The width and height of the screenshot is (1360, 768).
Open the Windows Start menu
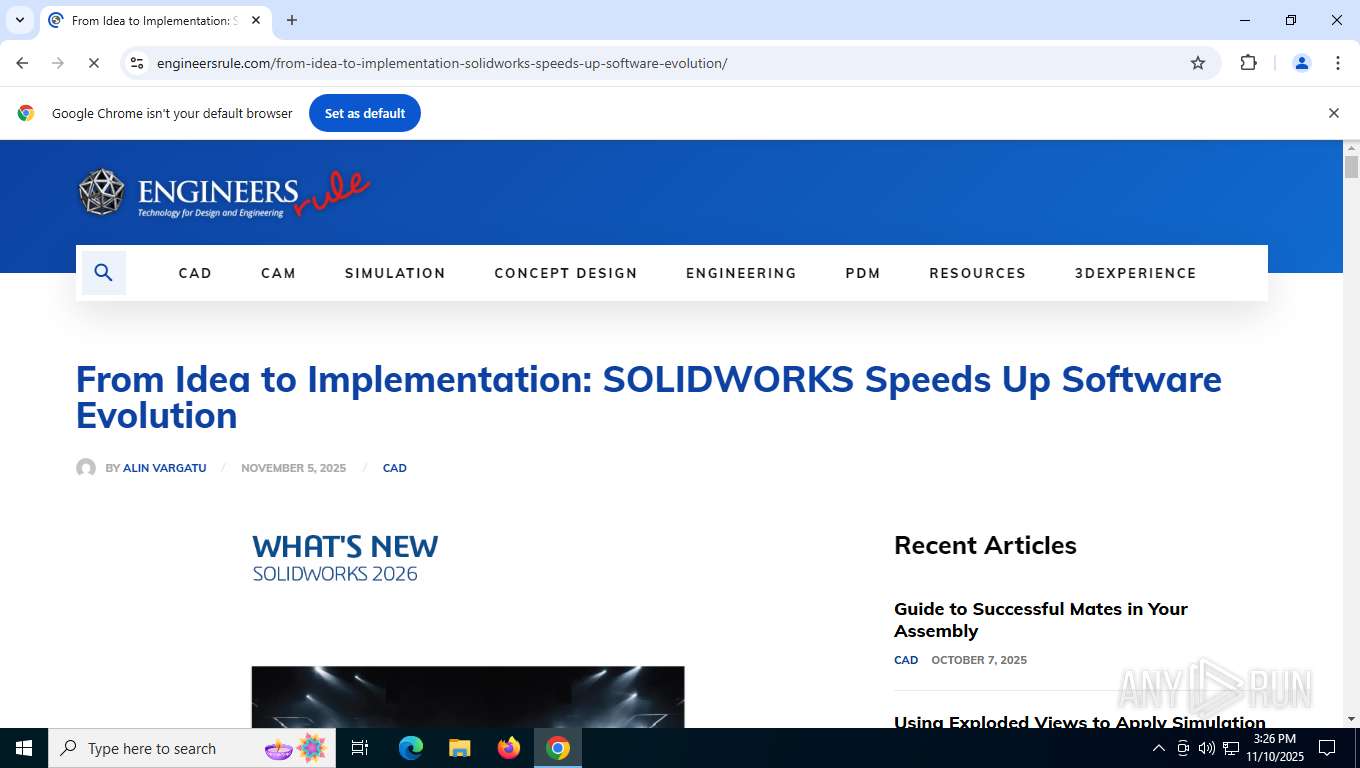[x=24, y=748]
